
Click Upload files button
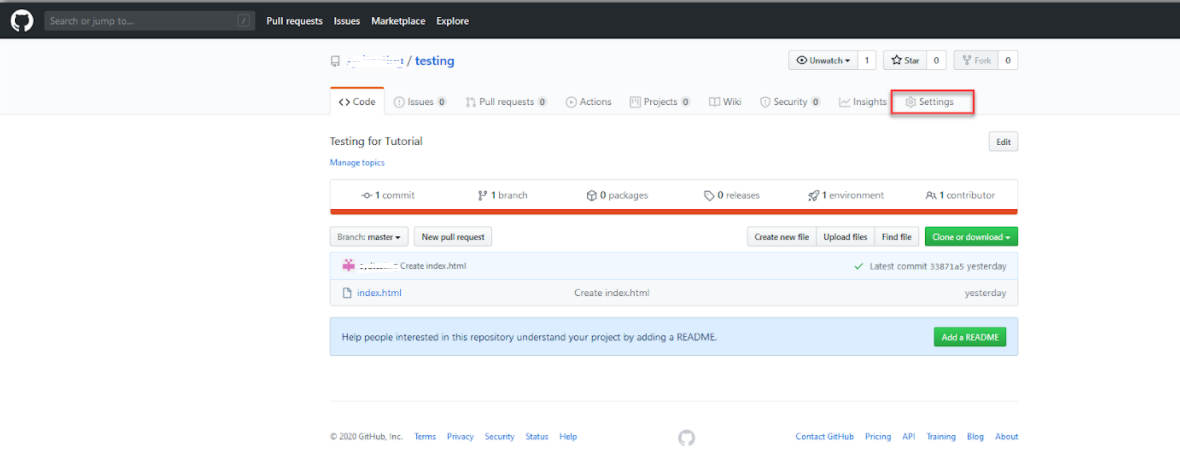pos(845,237)
